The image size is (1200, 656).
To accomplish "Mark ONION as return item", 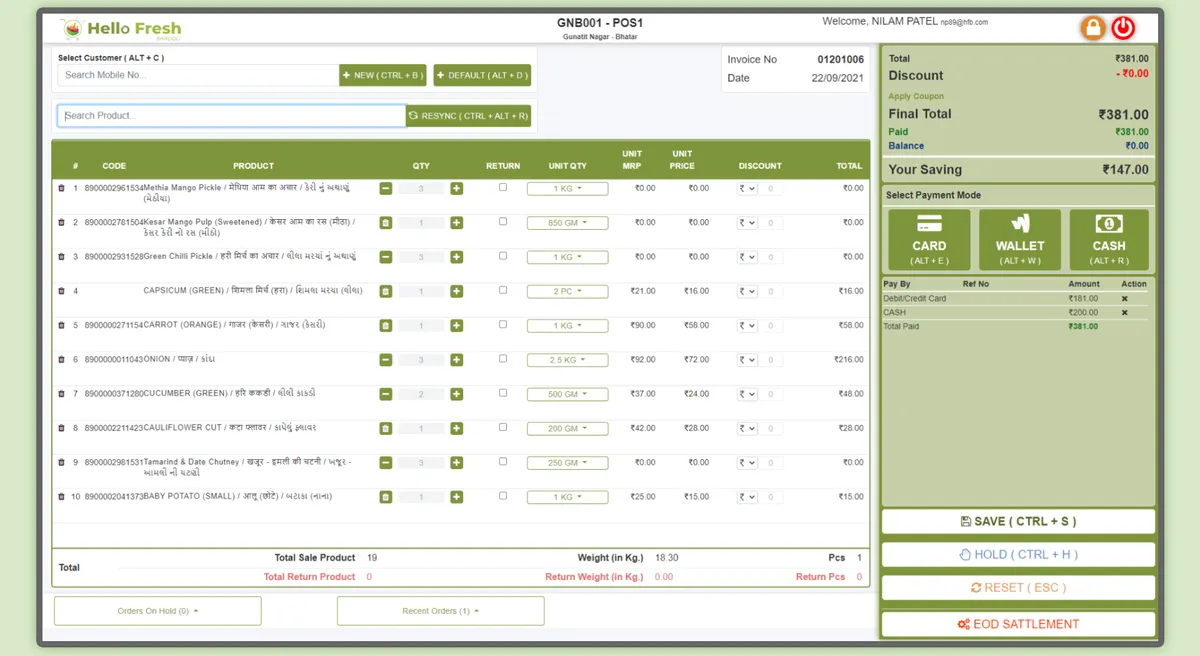I will (503, 358).
